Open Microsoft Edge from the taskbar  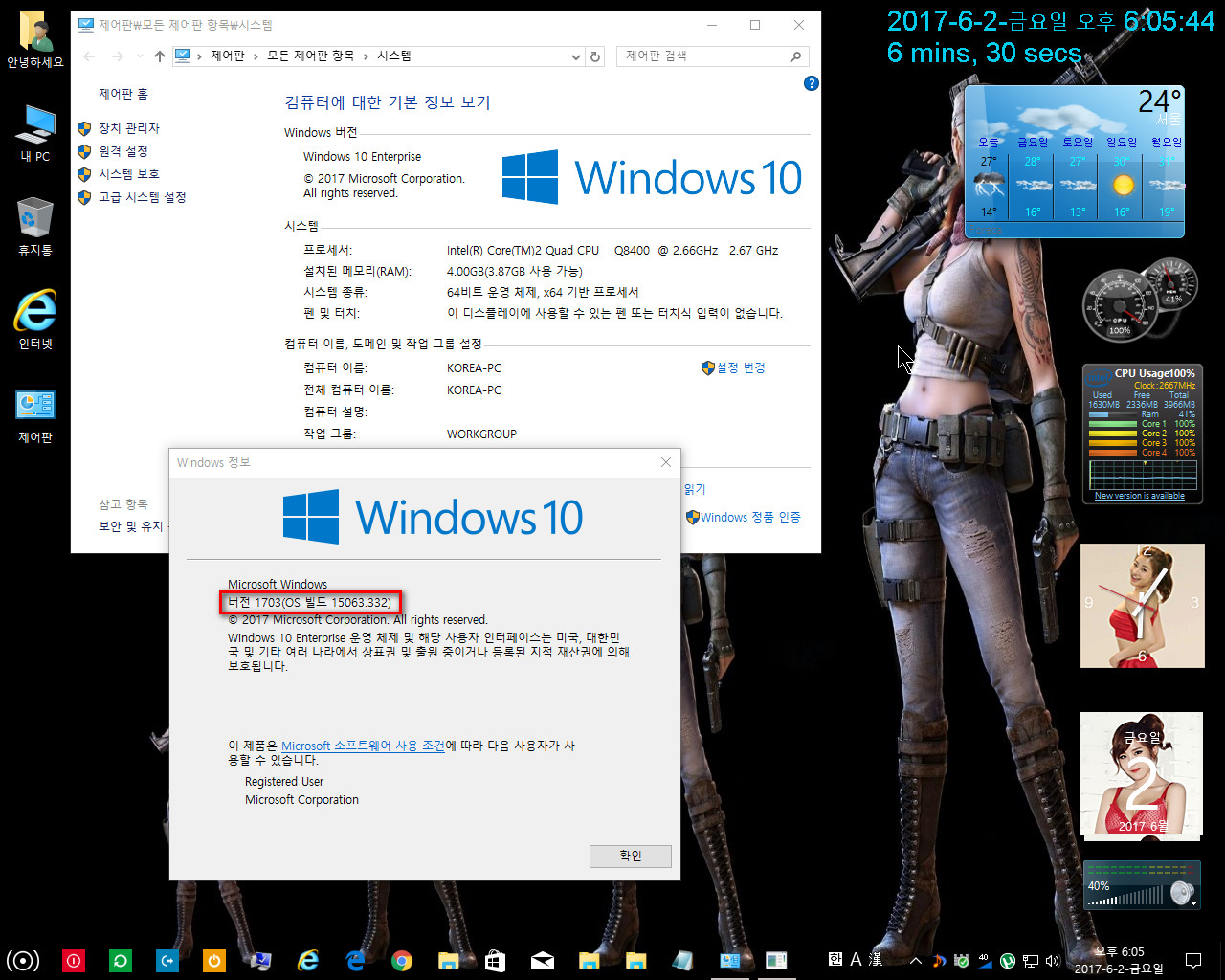tap(355, 960)
